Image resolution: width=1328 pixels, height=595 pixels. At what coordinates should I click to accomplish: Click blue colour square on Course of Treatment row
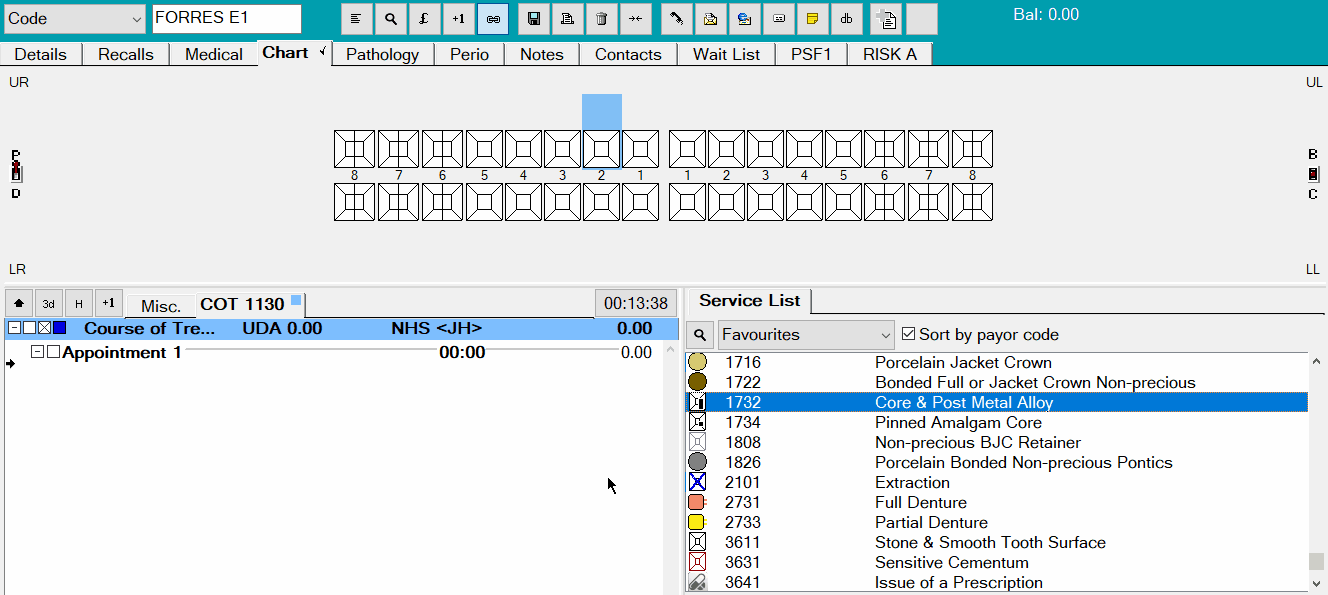pos(59,328)
